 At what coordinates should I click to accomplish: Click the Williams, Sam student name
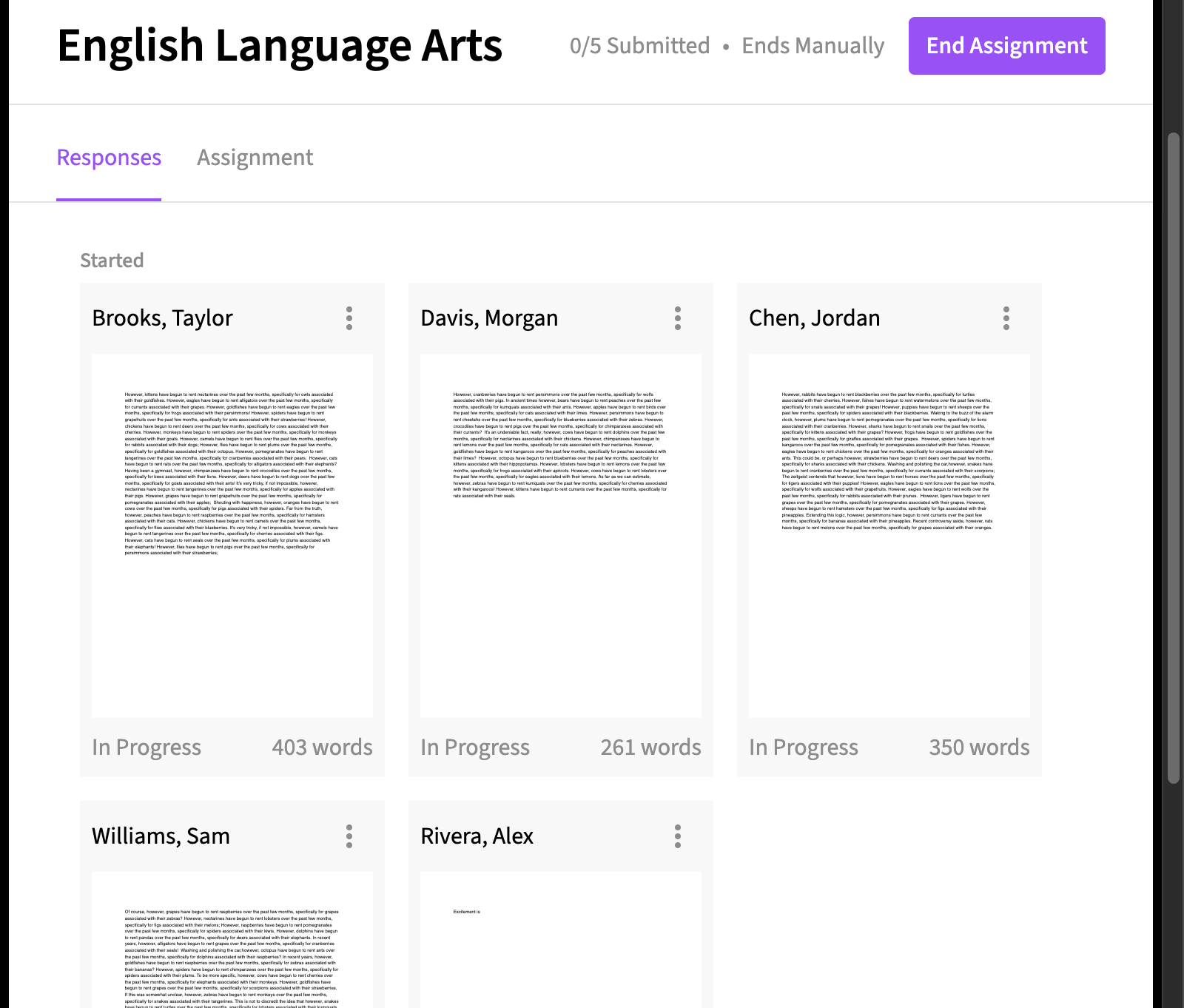(x=161, y=836)
